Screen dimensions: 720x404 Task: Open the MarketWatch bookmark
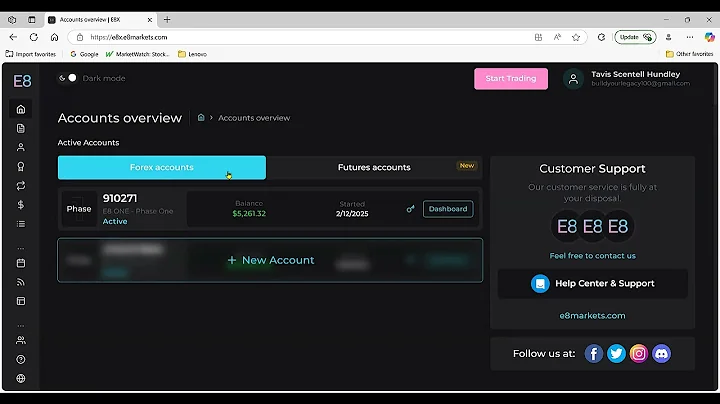coord(137,54)
